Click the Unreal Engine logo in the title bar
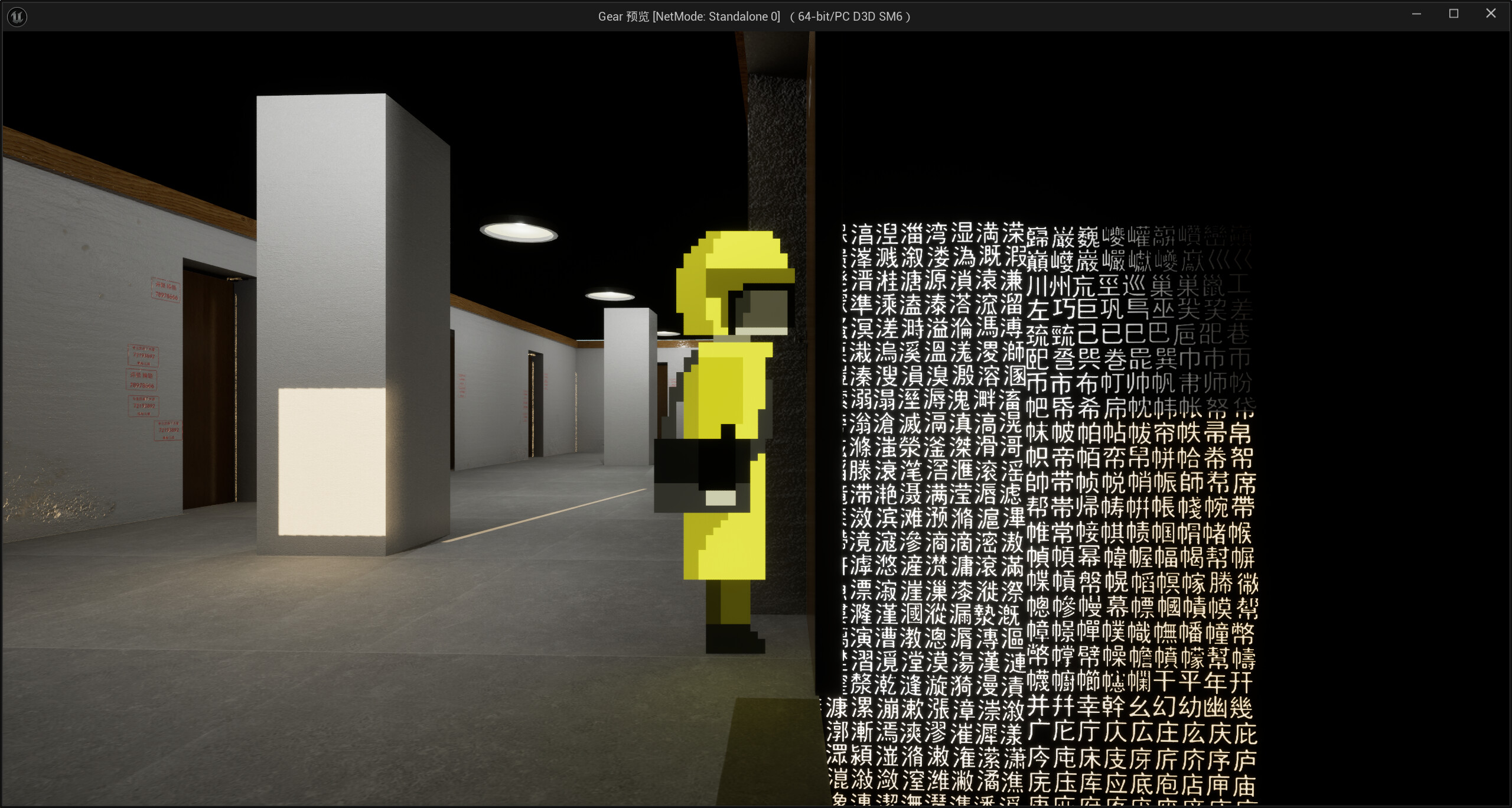The image size is (1512, 808). click(15, 16)
